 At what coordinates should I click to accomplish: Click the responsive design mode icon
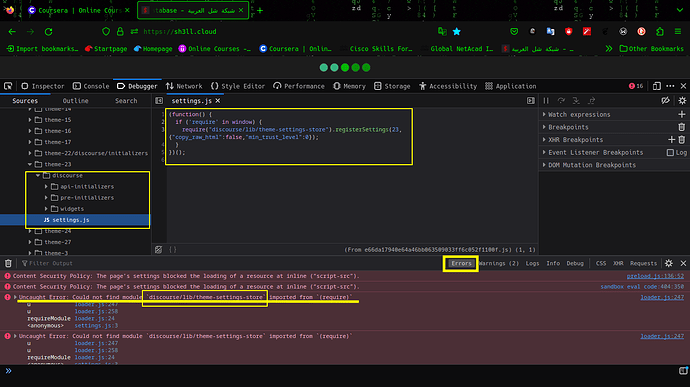(x=657, y=86)
